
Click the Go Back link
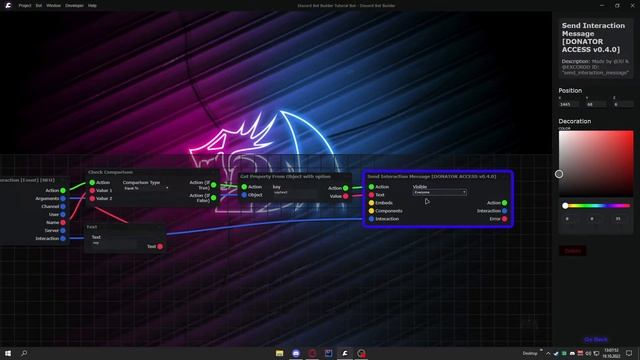pyautogui.click(x=596, y=340)
